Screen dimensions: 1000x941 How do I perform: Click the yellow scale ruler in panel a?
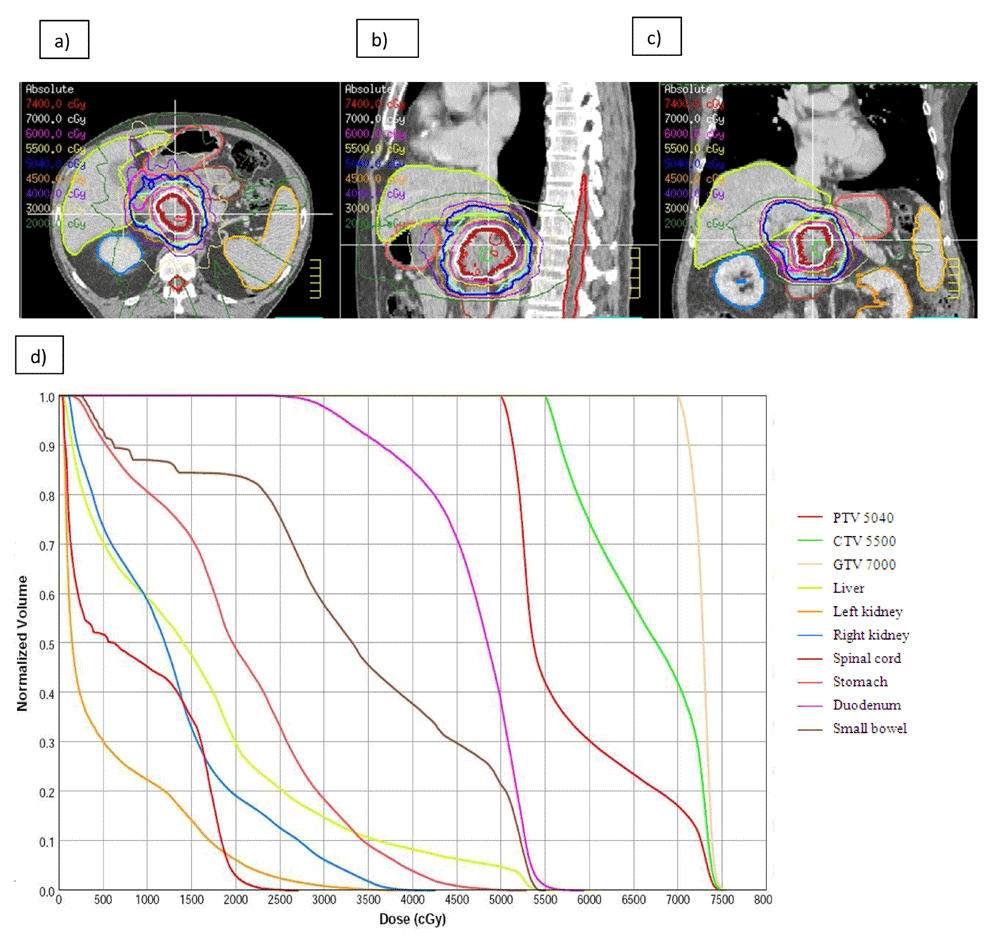pyautogui.click(x=316, y=279)
